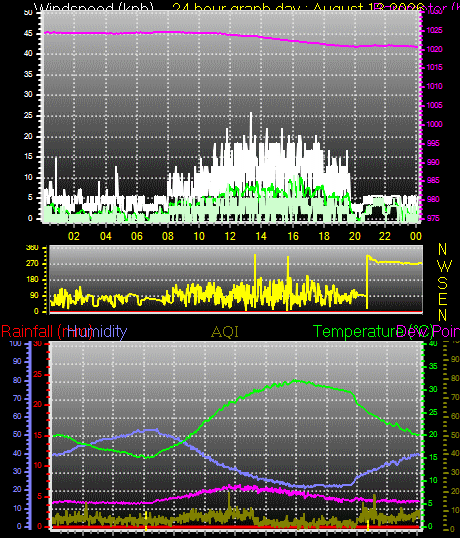Viewport: 460px width, 538px height.
Task: Click the 50 label on the windspeed axis
Action: point(28,13)
